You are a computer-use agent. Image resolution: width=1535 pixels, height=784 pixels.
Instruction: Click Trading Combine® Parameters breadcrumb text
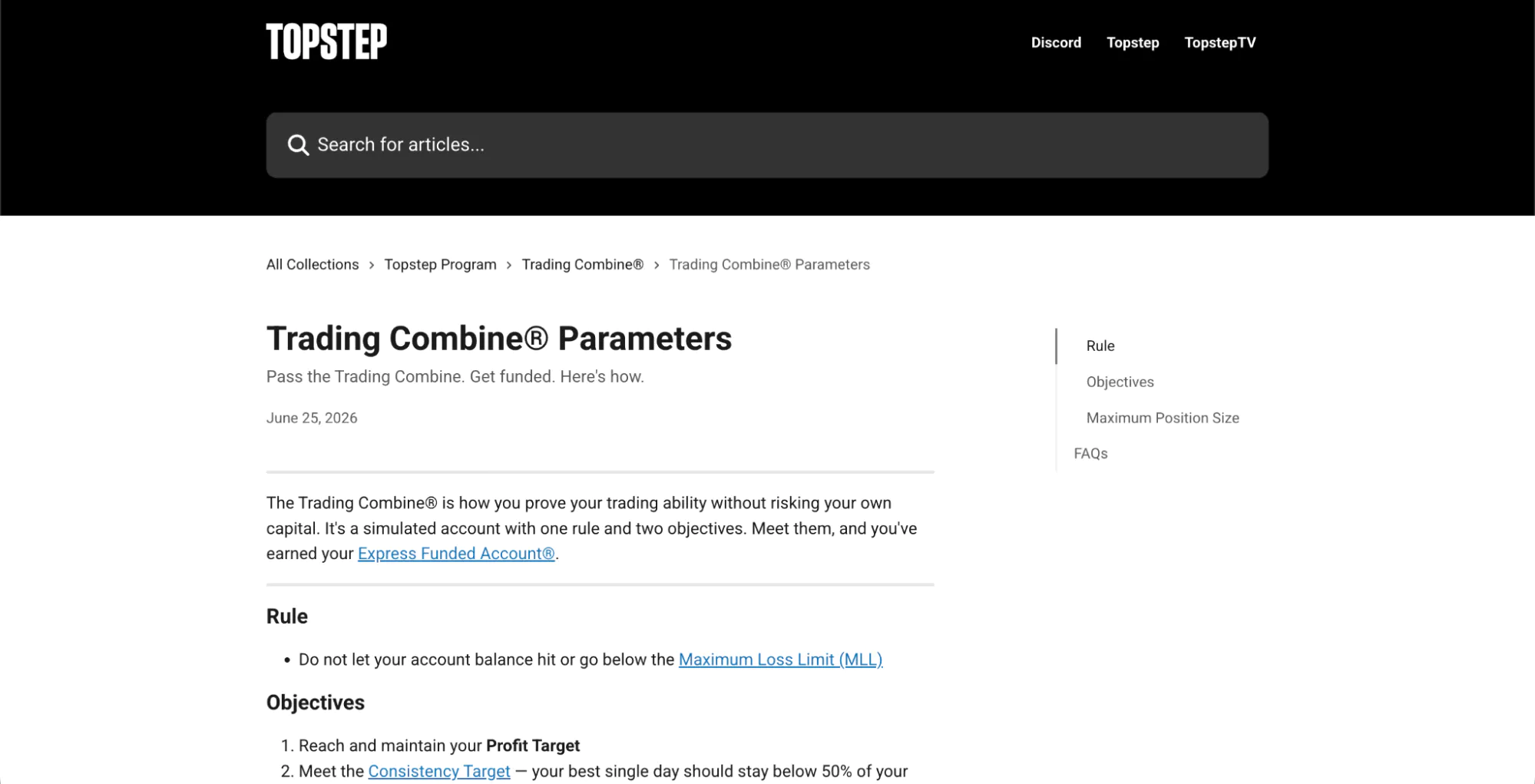769,264
